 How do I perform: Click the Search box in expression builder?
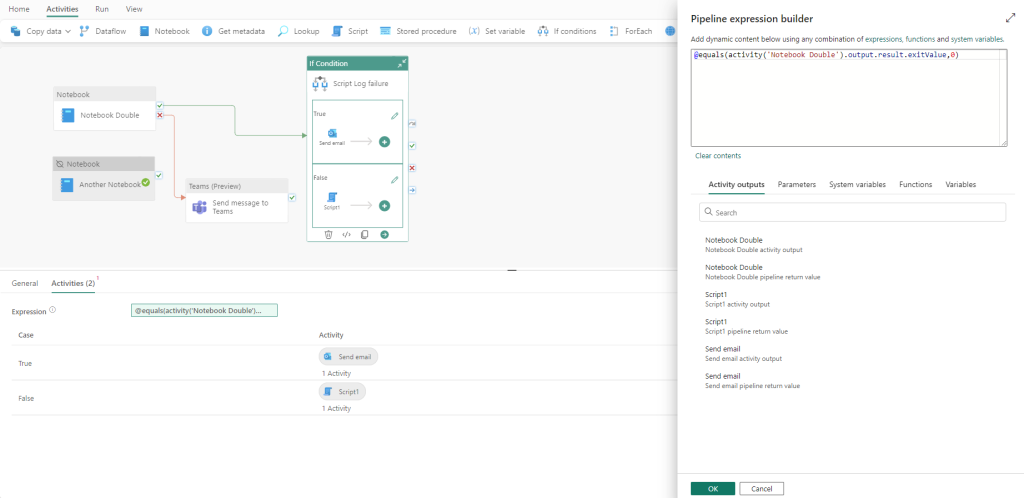pyautogui.click(x=852, y=212)
